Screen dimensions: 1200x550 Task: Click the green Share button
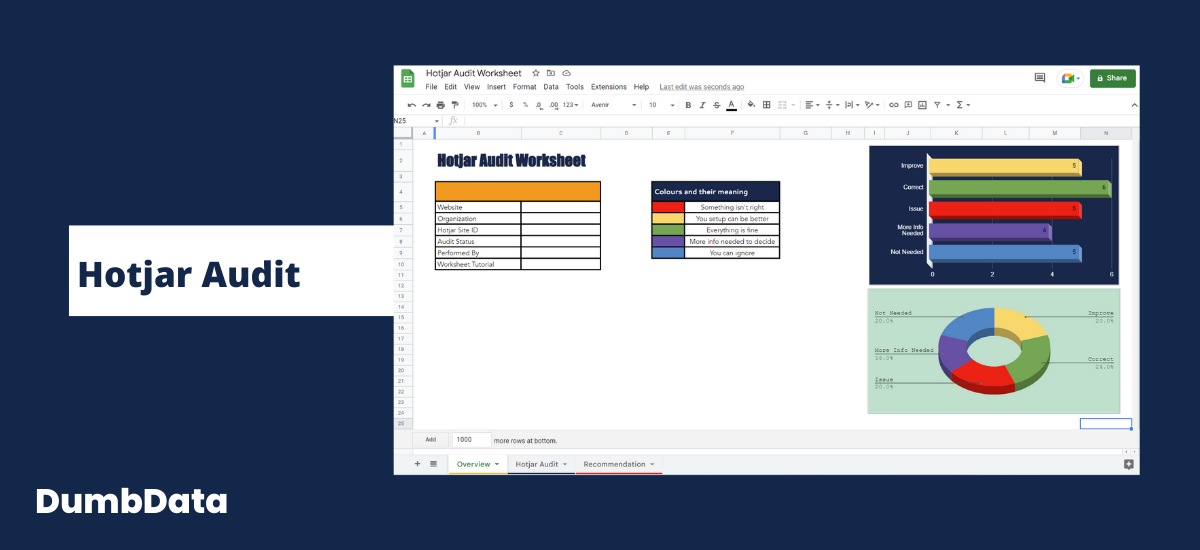(1112, 78)
